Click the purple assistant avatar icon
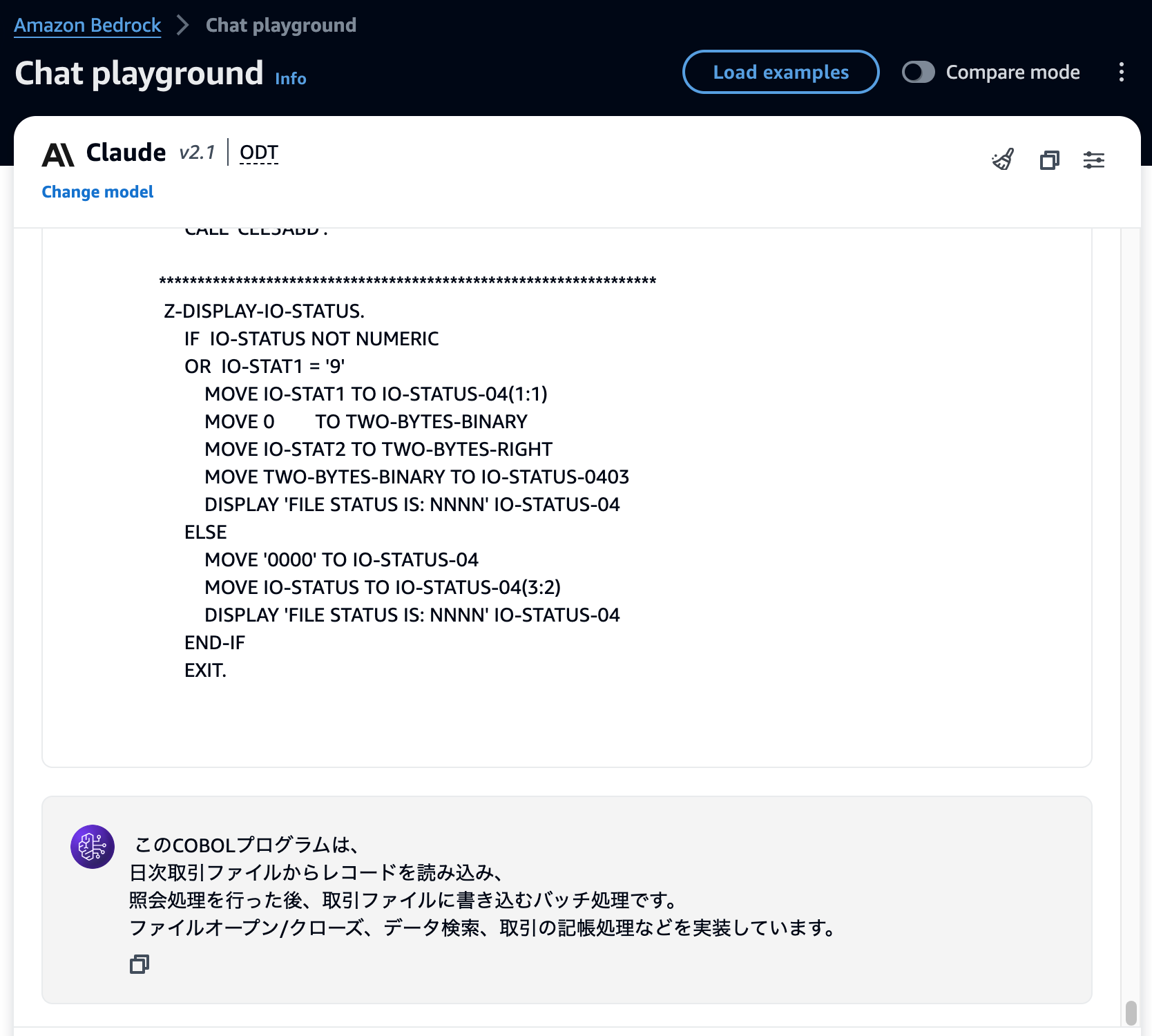The height and width of the screenshot is (1036, 1152). click(93, 846)
